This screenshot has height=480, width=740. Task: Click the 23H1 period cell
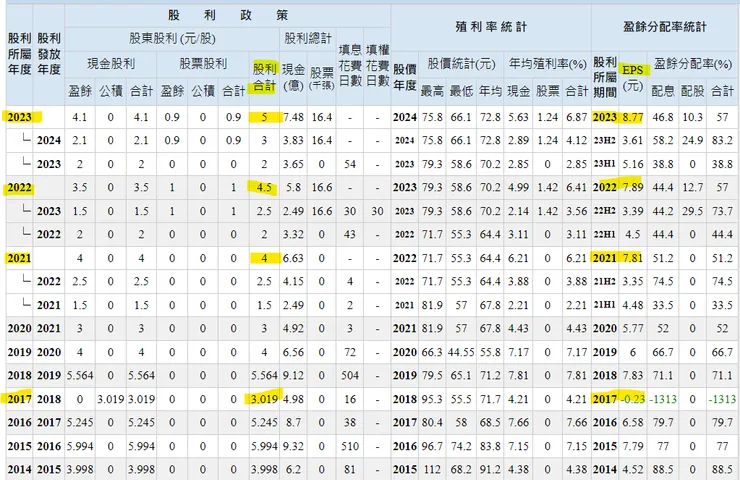point(605,164)
